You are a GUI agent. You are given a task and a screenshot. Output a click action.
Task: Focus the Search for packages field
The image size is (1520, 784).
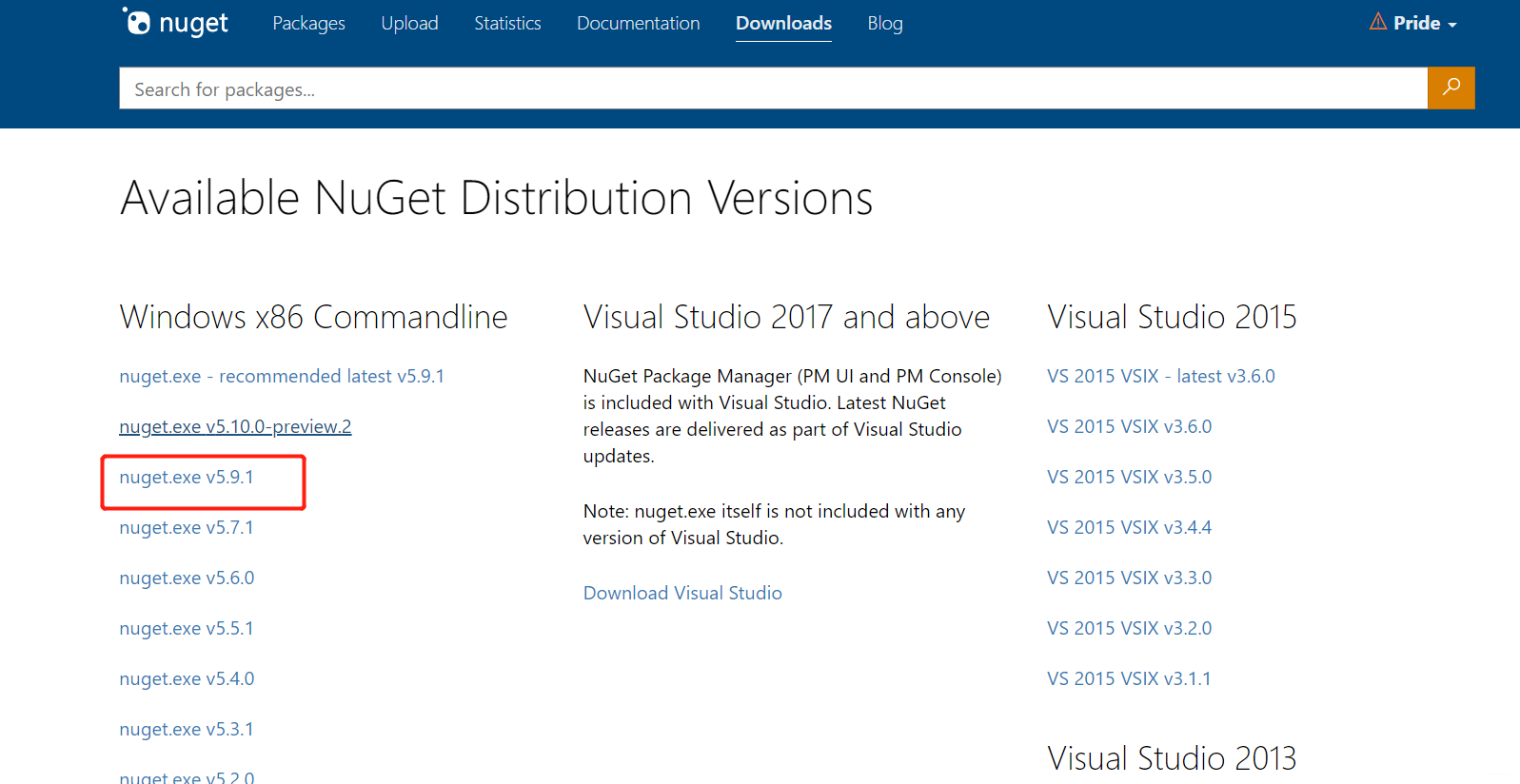point(773,88)
